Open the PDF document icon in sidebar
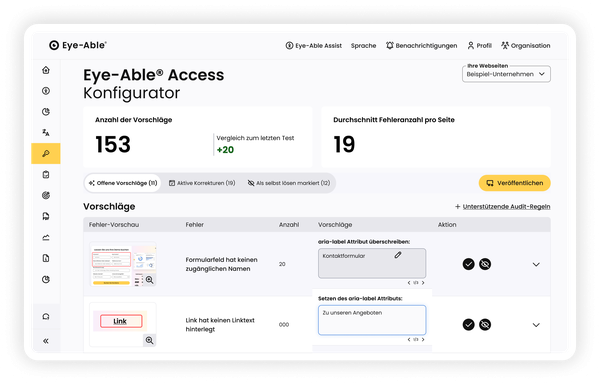This screenshot has height=383, width=600. [x=46, y=217]
